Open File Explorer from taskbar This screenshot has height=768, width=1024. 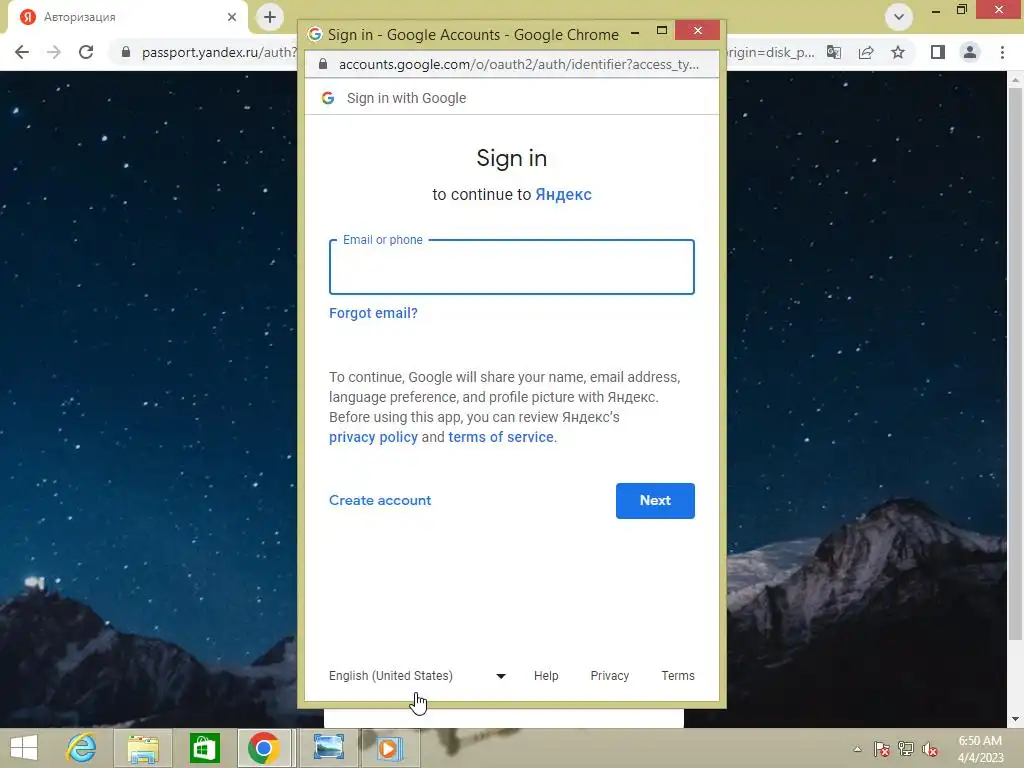(x=143, y=748)
